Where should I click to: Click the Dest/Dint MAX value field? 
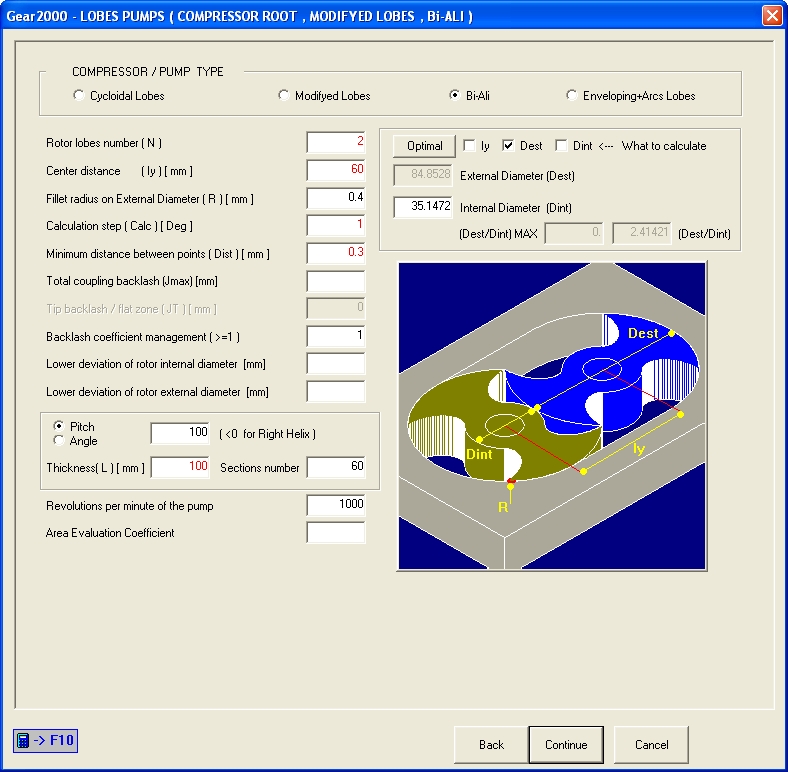[x=574, y=234]
